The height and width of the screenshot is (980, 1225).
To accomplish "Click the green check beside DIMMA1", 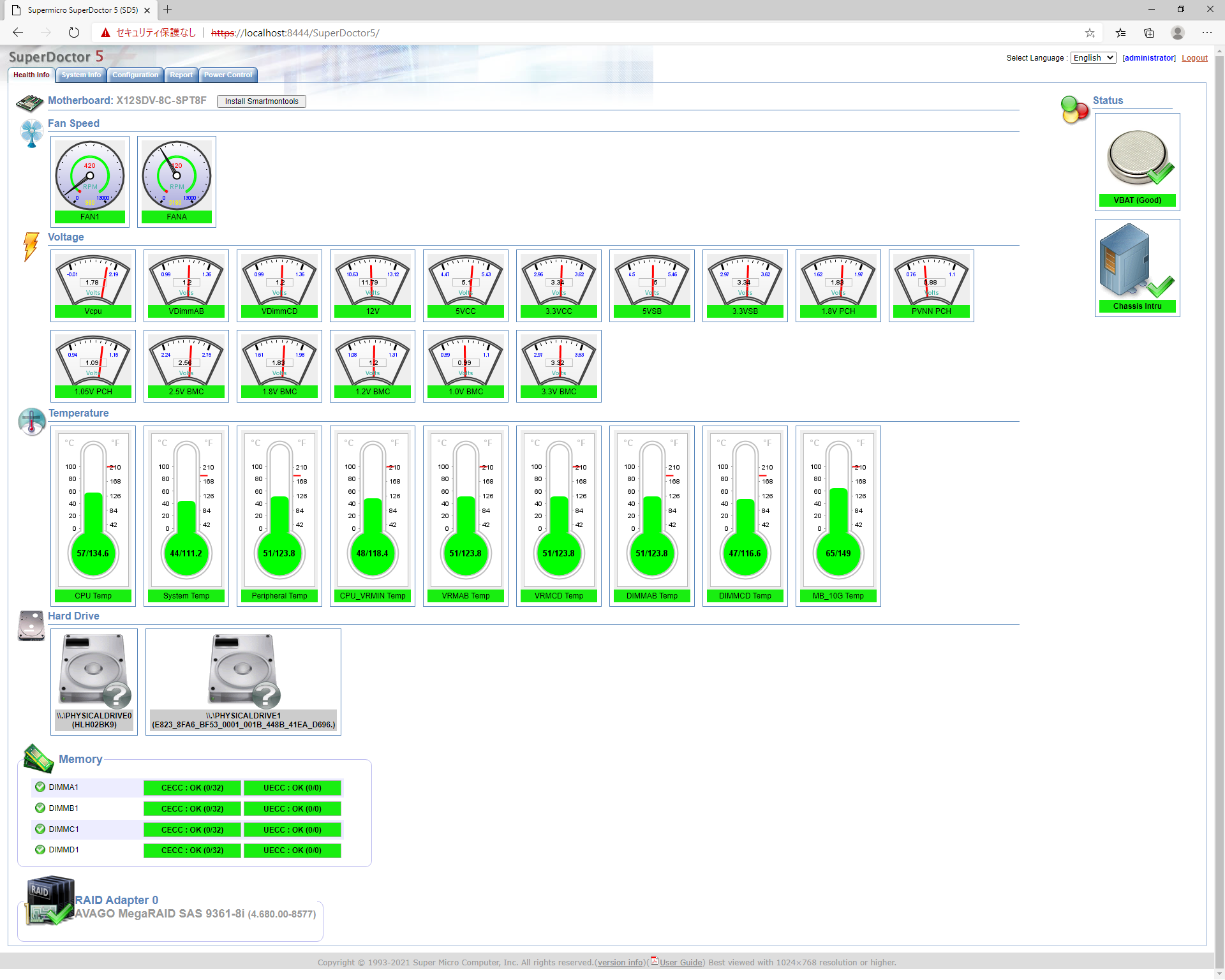I will pyautogui.click(x=40, y=787).
